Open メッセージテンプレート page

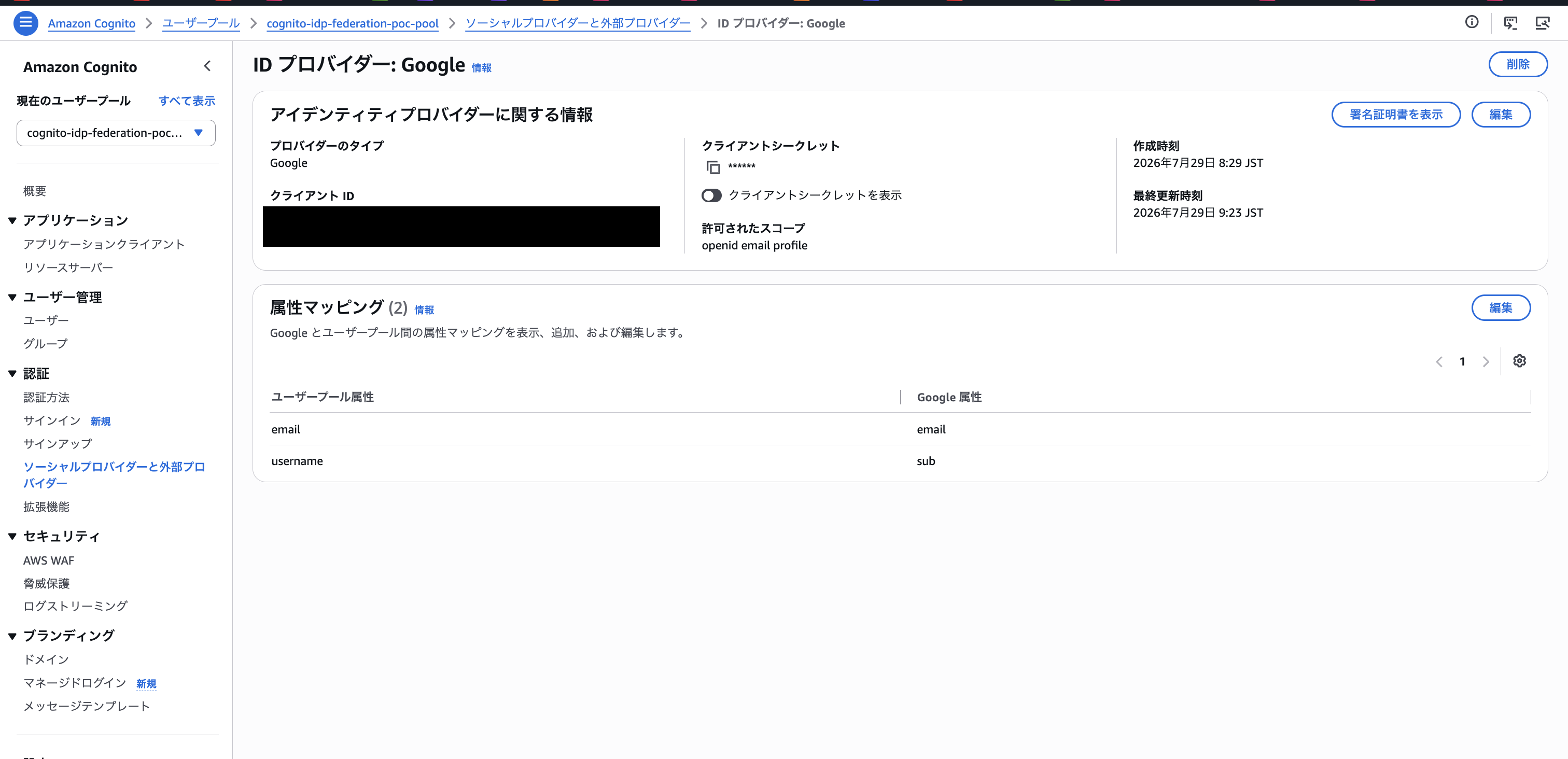pyautogui.click(x=87, y=706)
